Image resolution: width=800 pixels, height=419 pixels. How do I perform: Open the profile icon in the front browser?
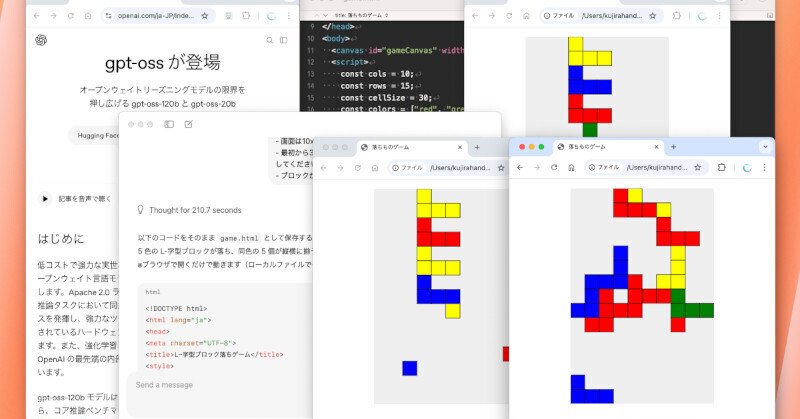coord(747,167)
